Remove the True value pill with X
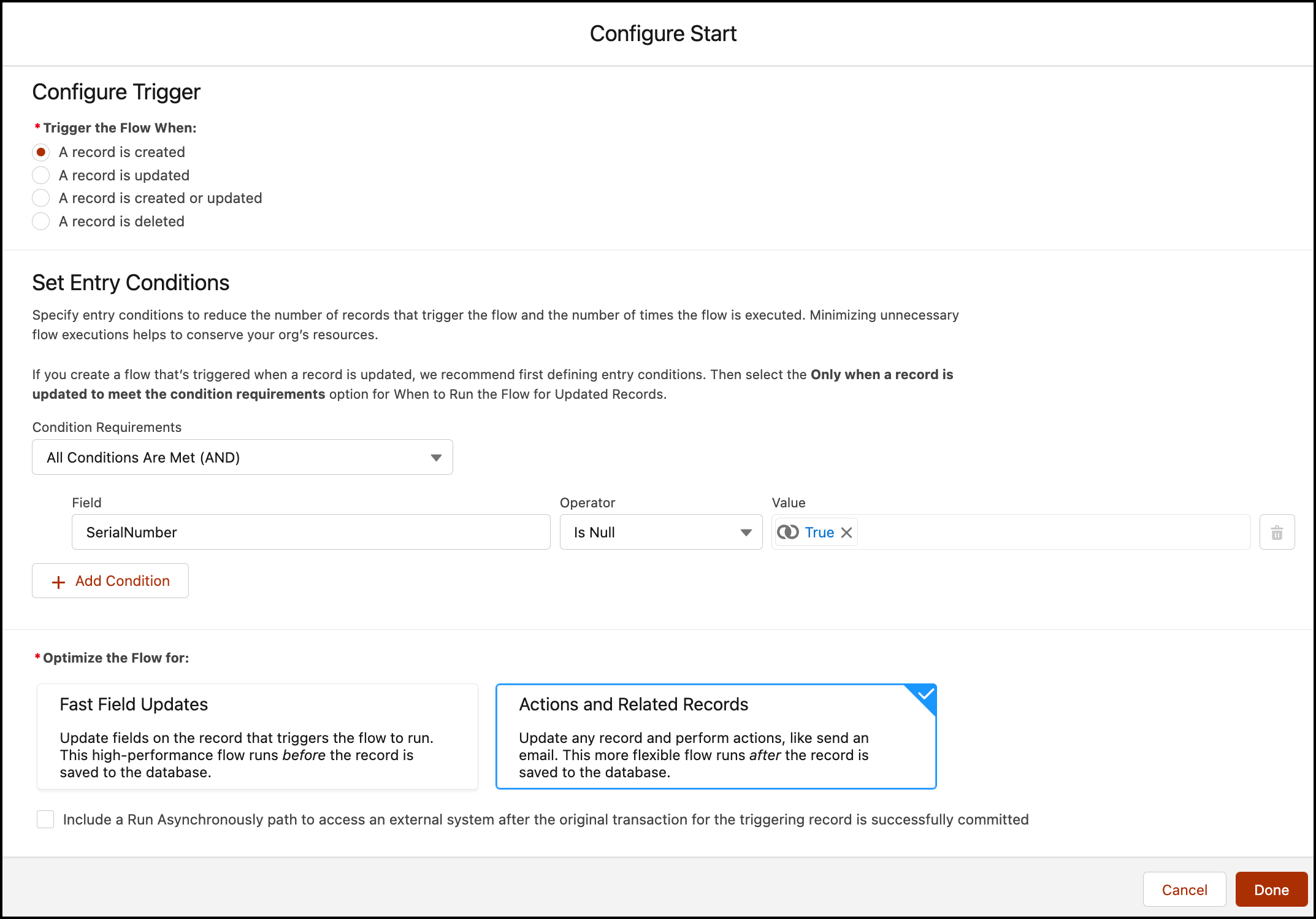The width and height of the screenshot is (1316, 919). coord(846,533)
